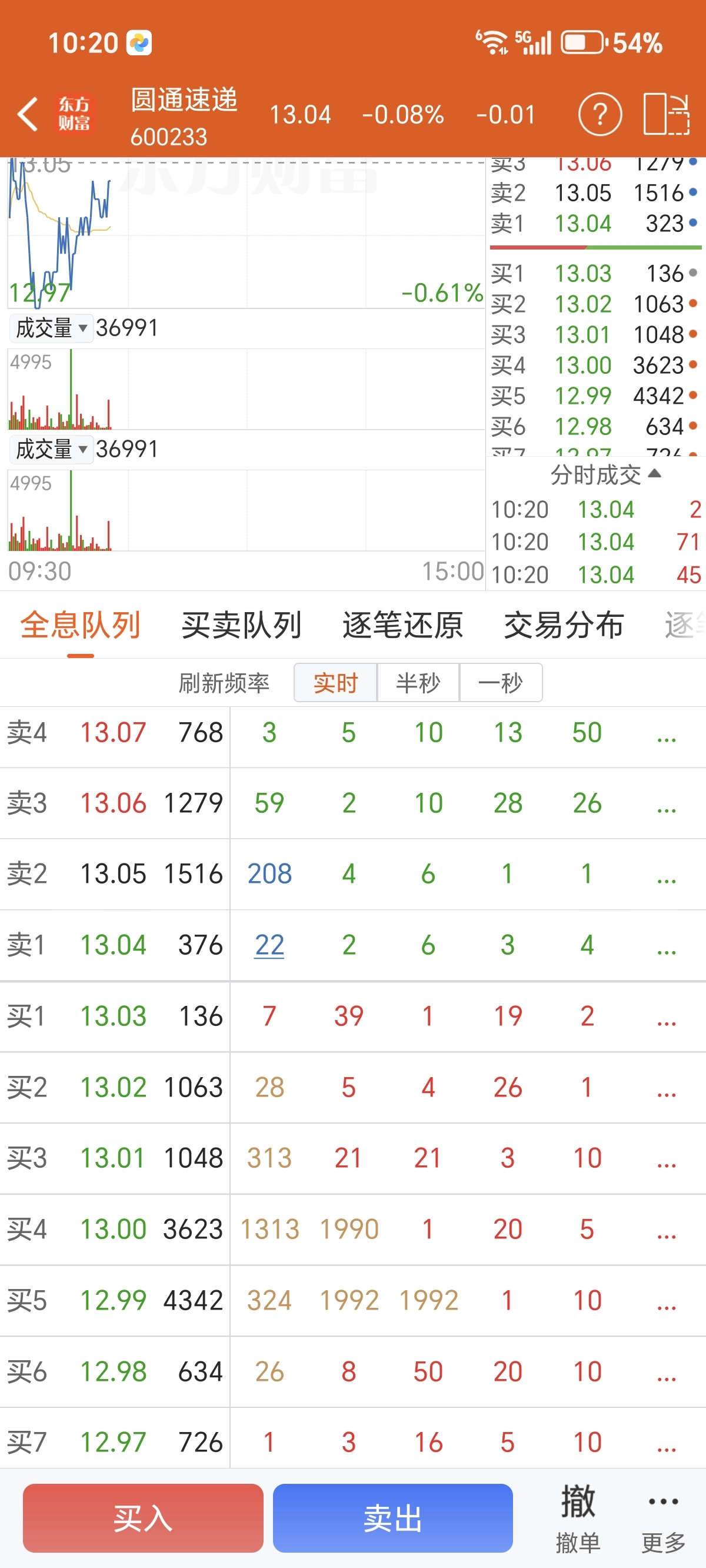Image resolution: width=706 pixels, height=1568 pixels.
Task: Tap the red 买入 button
Action: (x=143, y=1517)
